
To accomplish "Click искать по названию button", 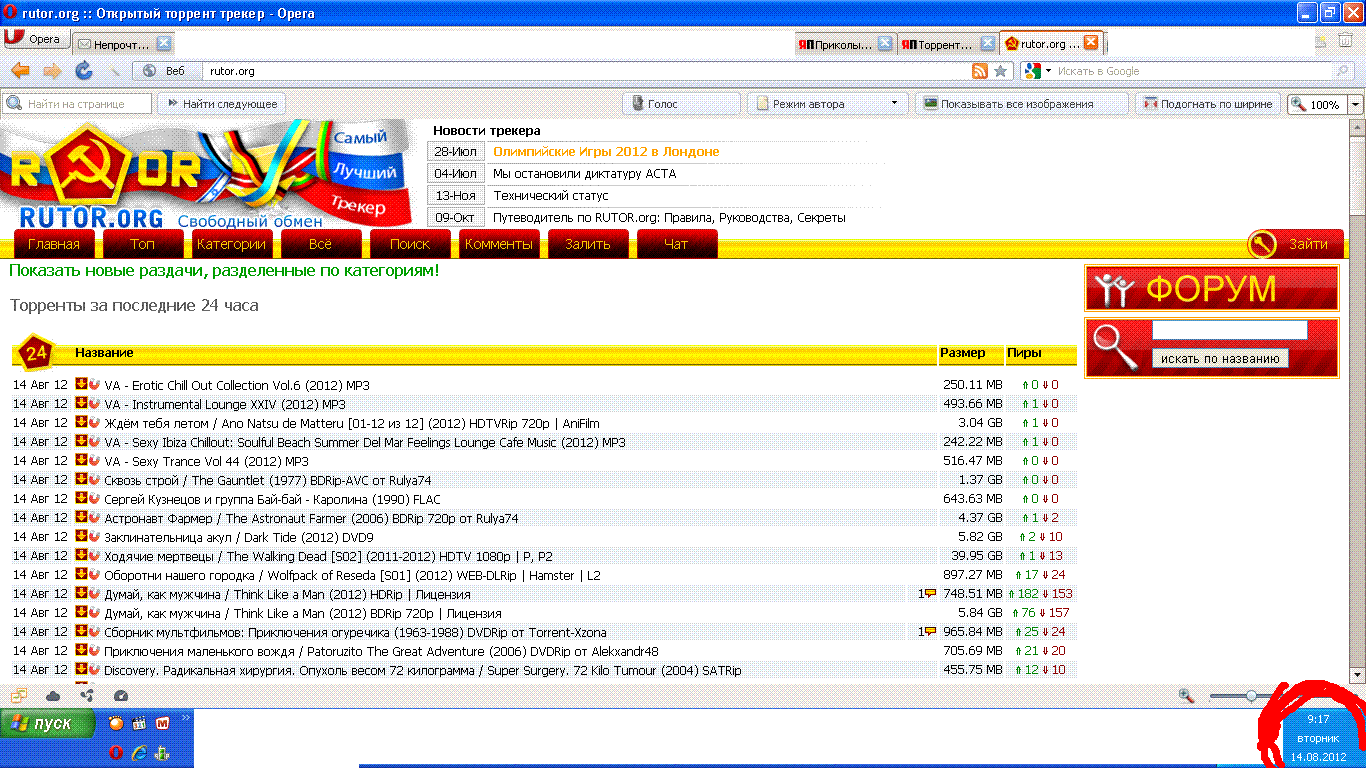I will tap(1220, 359).
